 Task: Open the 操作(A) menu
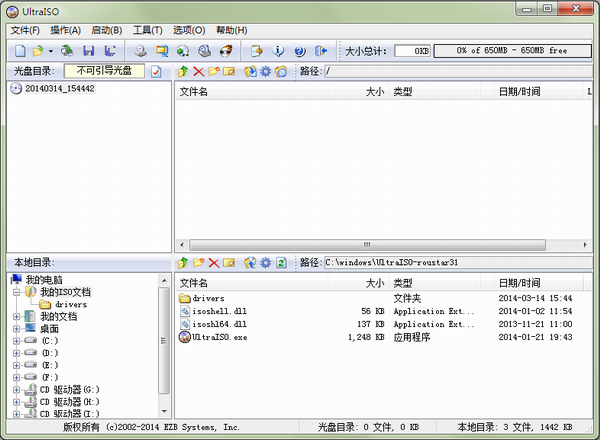65,30
